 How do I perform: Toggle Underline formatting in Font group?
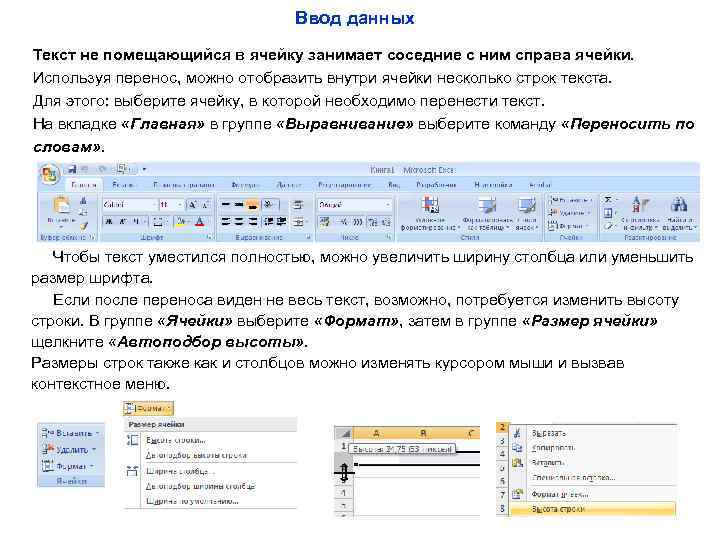tap(136, 222)
